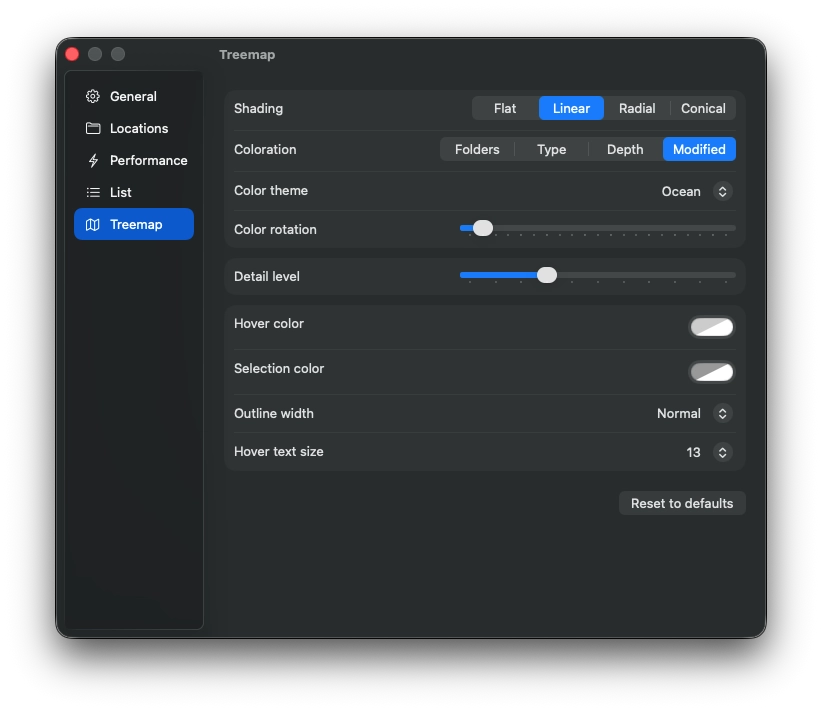This screenshot has width=822, height=712.
Task: Set coloration to Type
Action: click(551, 149)
